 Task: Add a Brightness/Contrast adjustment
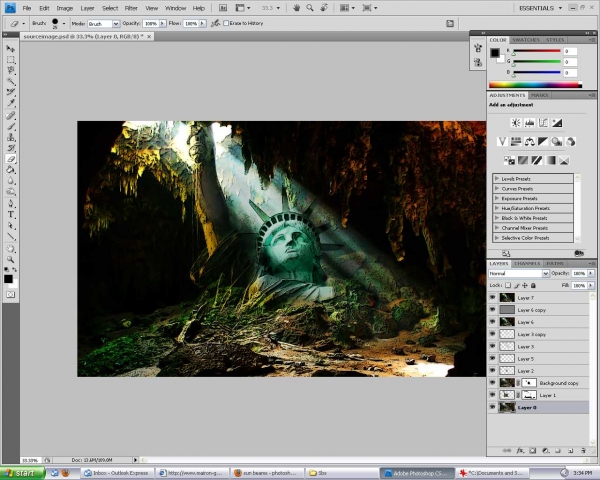tap(516, 123)
